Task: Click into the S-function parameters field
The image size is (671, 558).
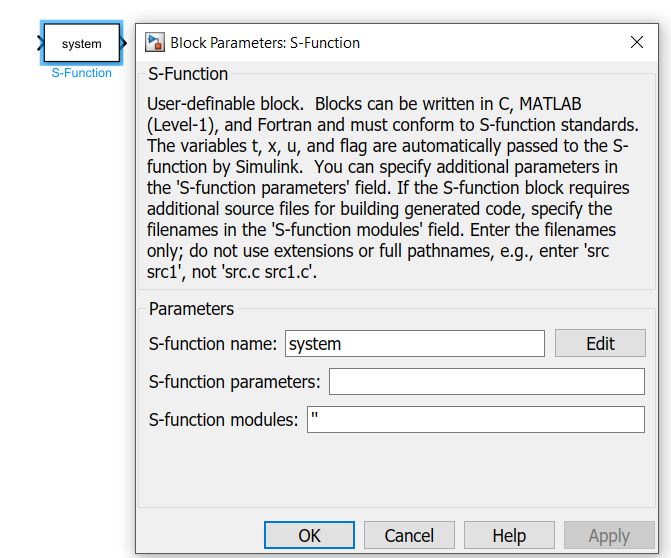Action: tap(486, 382)
